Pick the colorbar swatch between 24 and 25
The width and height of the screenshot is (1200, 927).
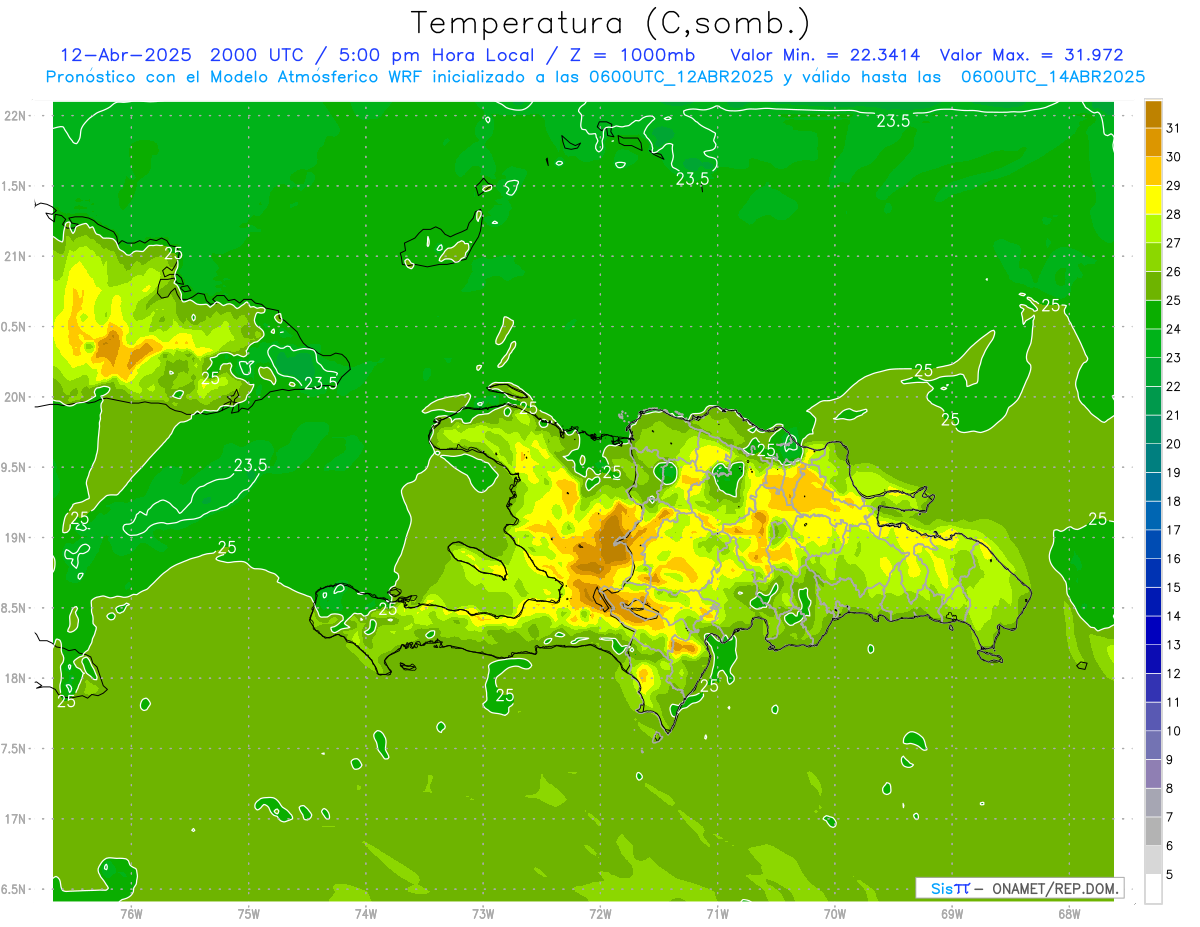pyautogui.click(x=1153, y=315)
